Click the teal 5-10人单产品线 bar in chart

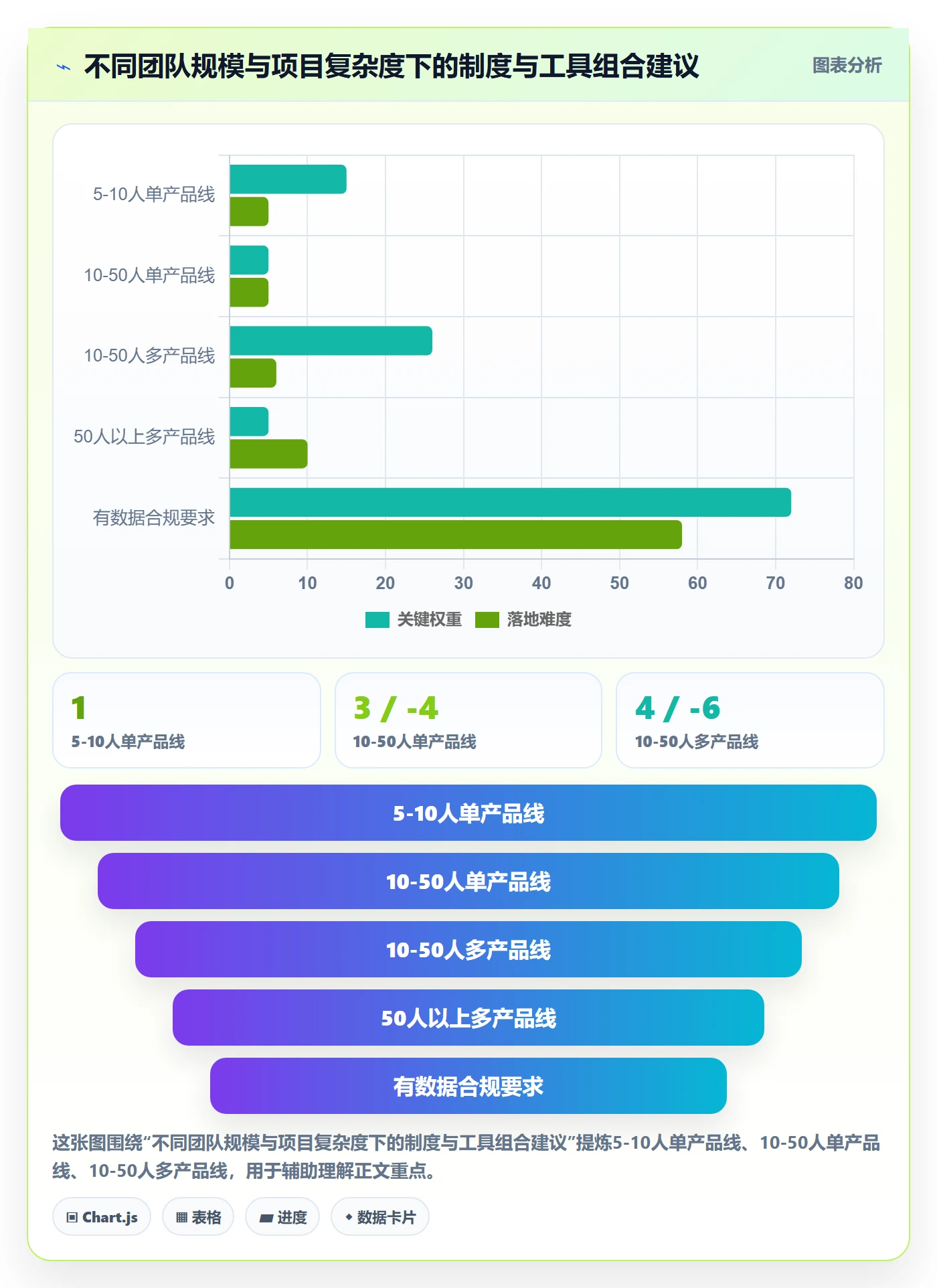[x=288, y=179]
